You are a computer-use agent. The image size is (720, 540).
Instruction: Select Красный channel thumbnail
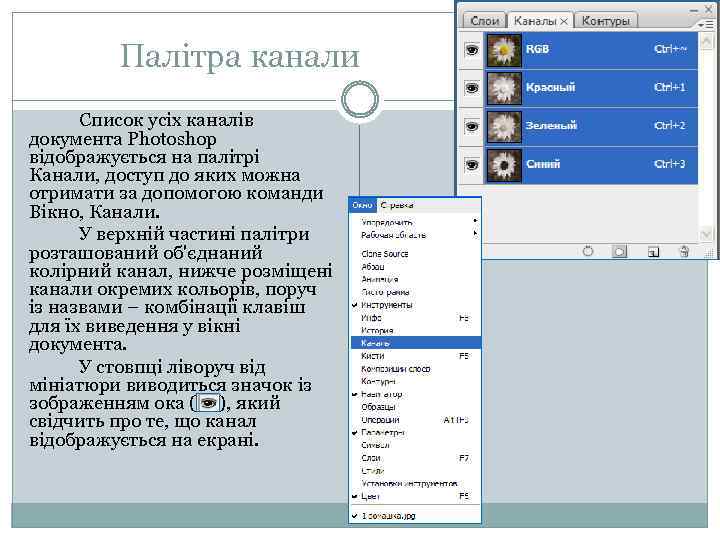click(x=504, y=88)
